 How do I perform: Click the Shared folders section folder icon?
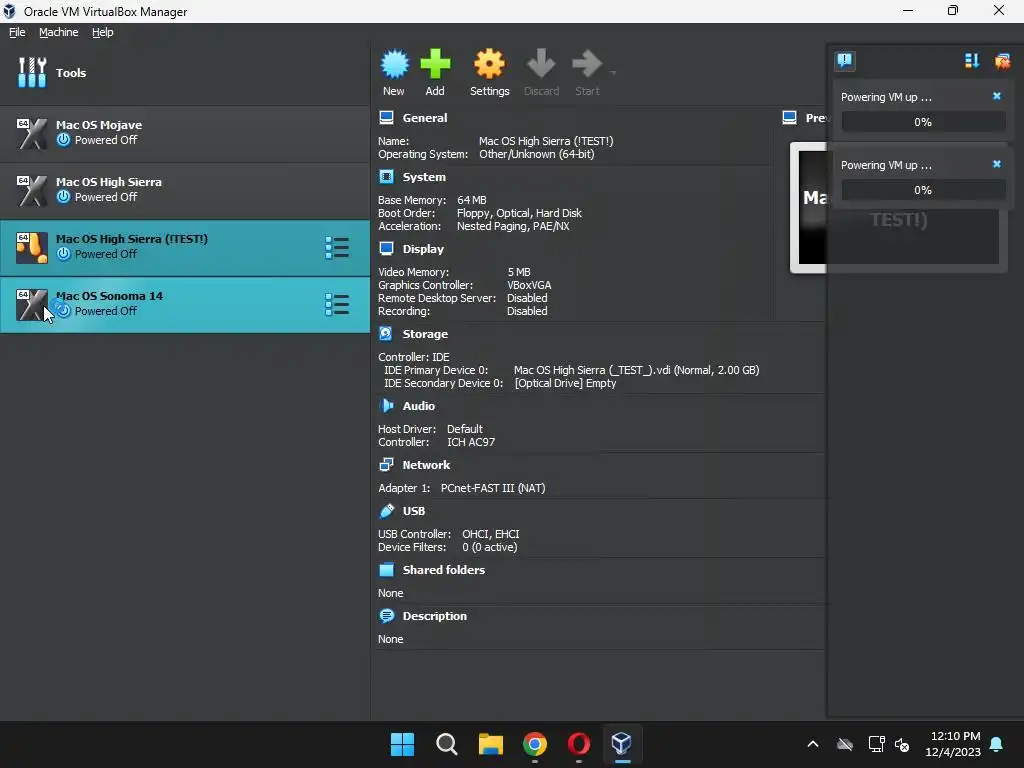click(x=387, y=569)
